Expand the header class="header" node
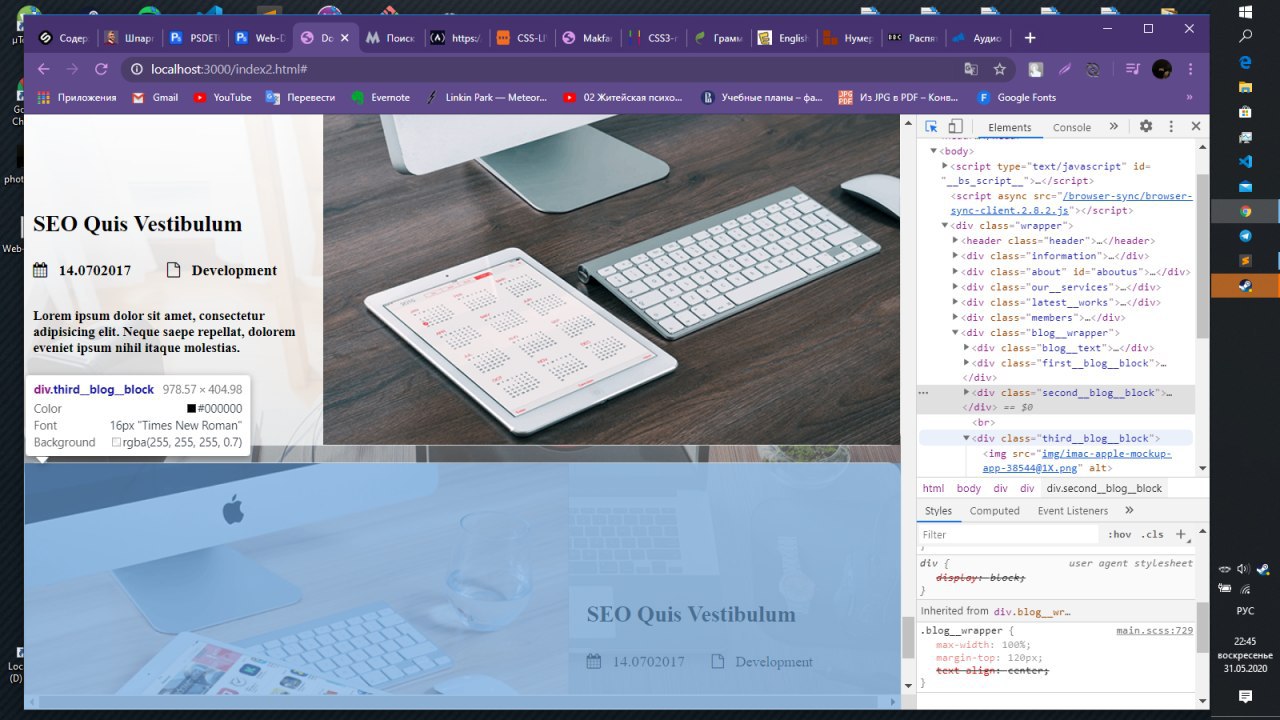The width and height of the screenshot is (1280, 720). click(x=956, y=241)
